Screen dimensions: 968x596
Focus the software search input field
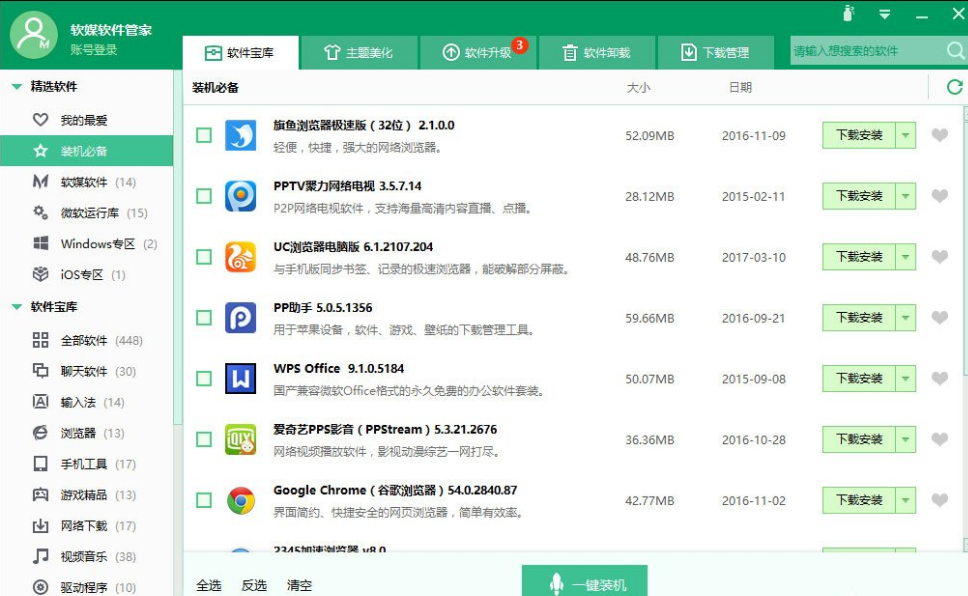pos(868,51)
